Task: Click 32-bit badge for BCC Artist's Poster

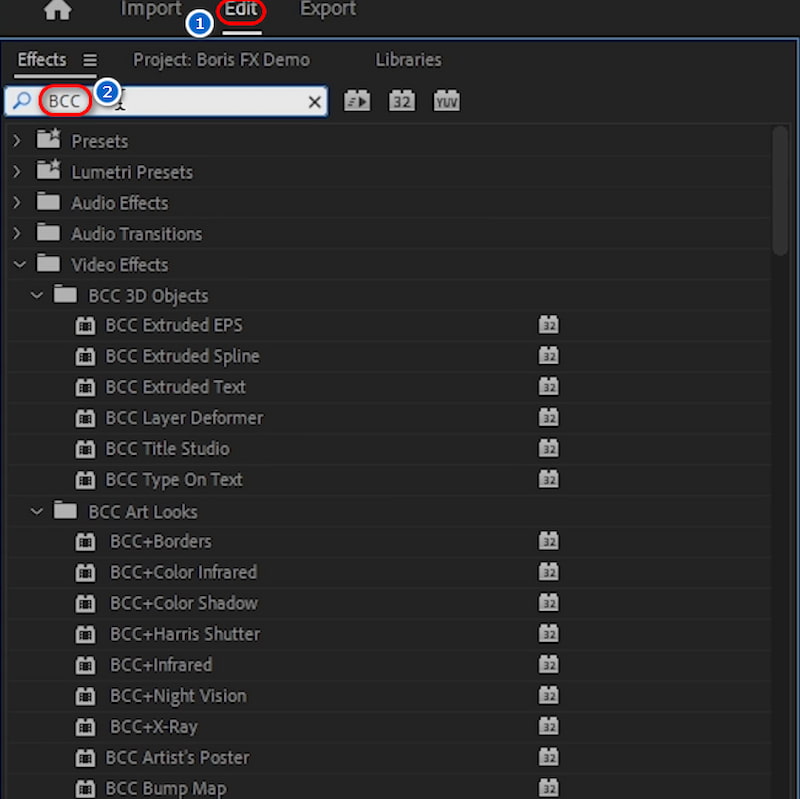Action: tap(548, 757)
